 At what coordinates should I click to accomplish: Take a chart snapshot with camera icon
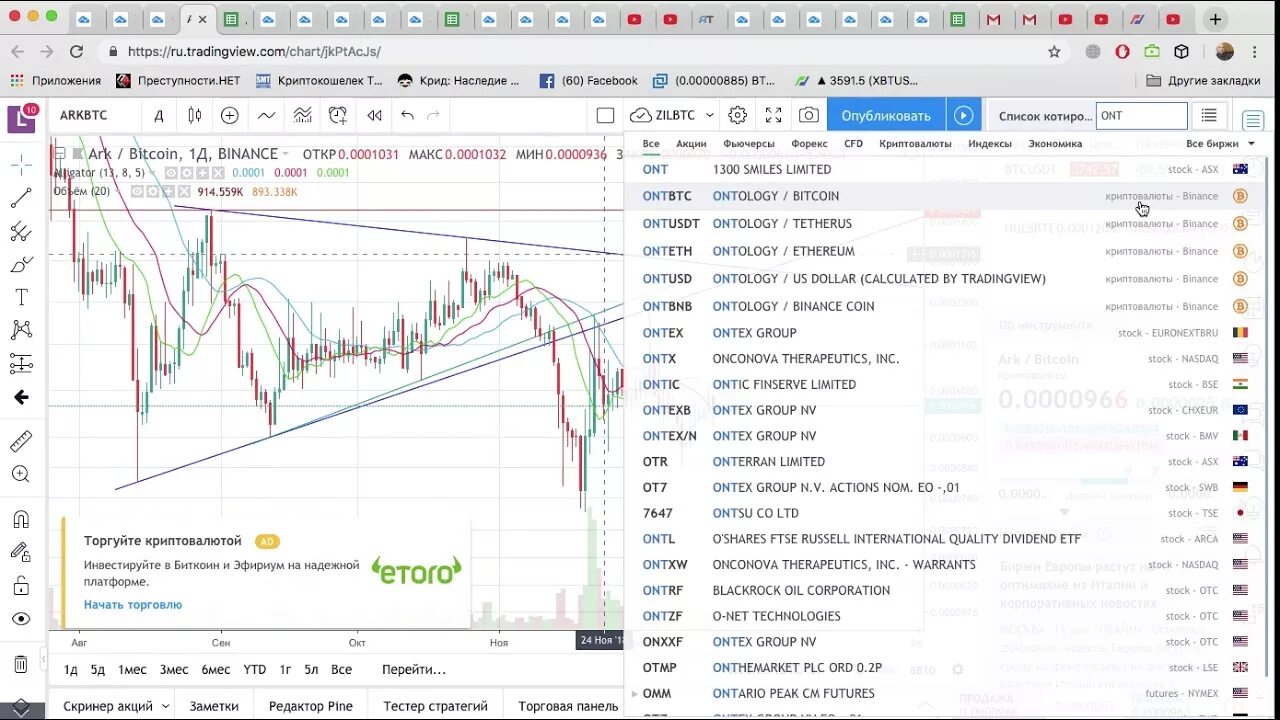(809, 115)
